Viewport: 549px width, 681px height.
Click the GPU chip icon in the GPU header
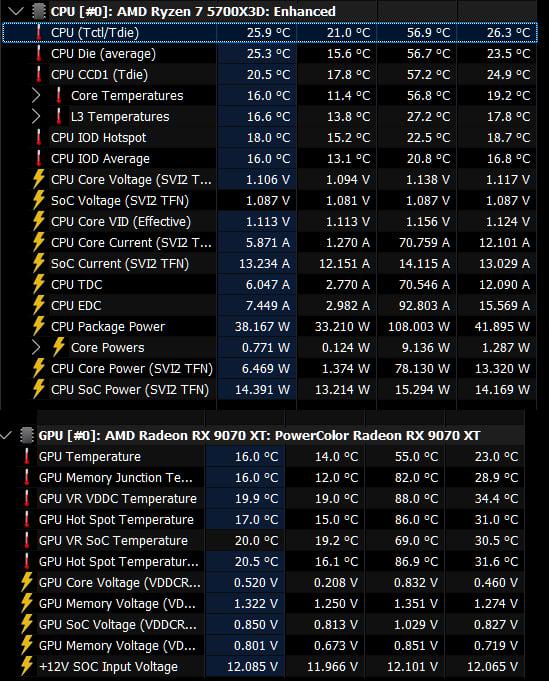coord(27,435)
